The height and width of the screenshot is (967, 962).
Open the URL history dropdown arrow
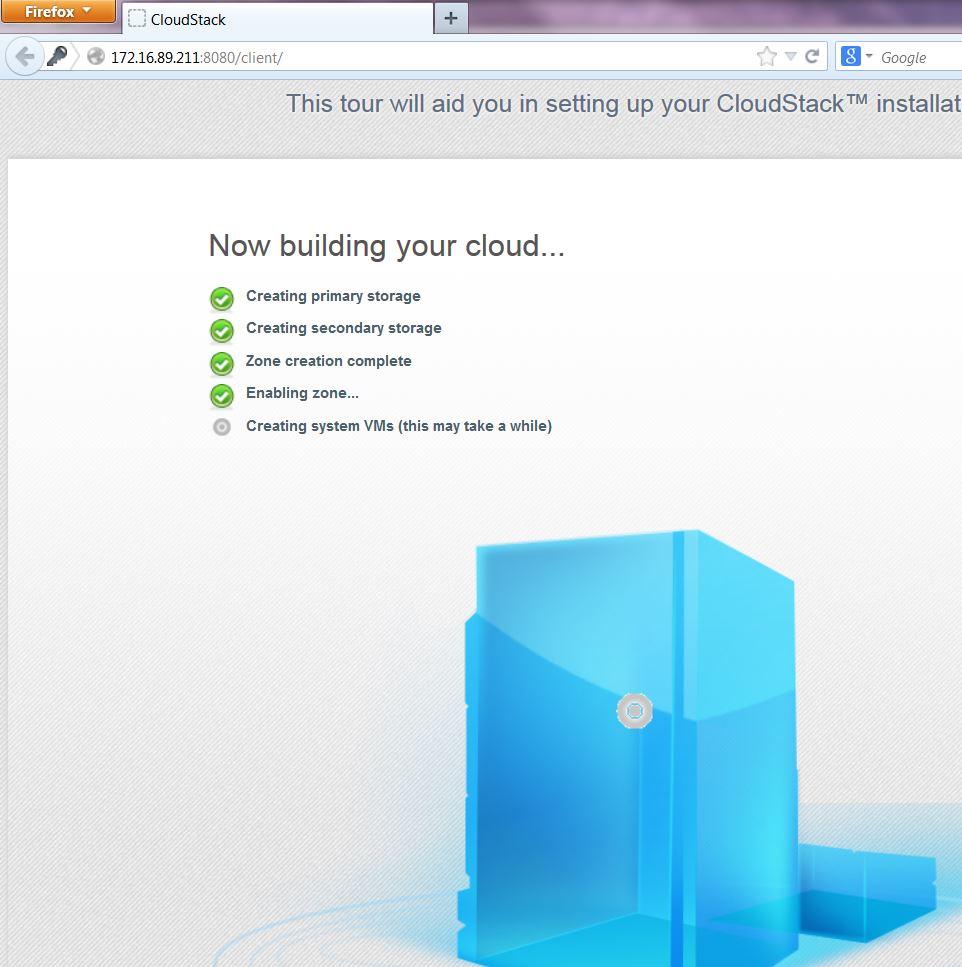pyautogui.click(x=791, y=57)
